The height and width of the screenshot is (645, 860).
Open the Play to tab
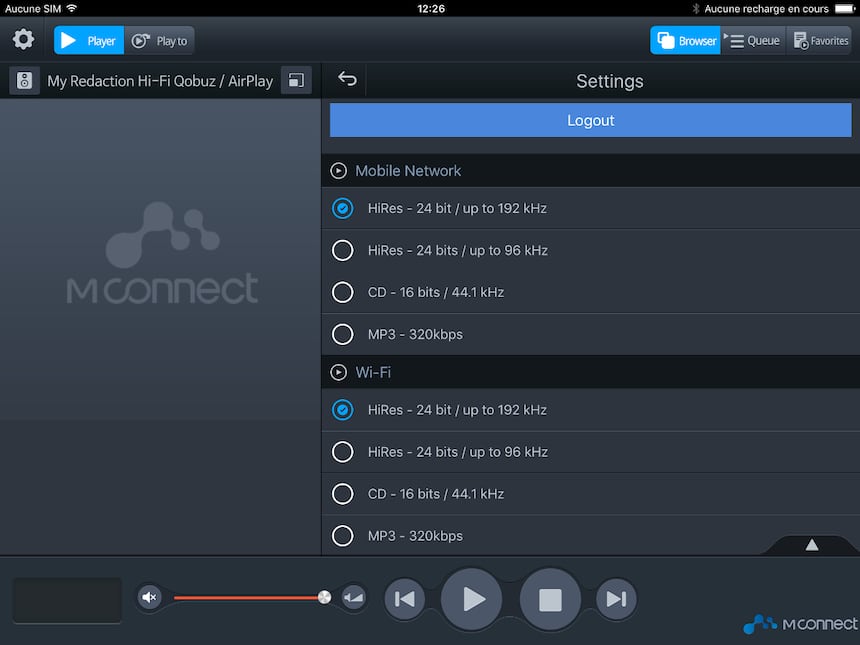[x=160, y=41]
